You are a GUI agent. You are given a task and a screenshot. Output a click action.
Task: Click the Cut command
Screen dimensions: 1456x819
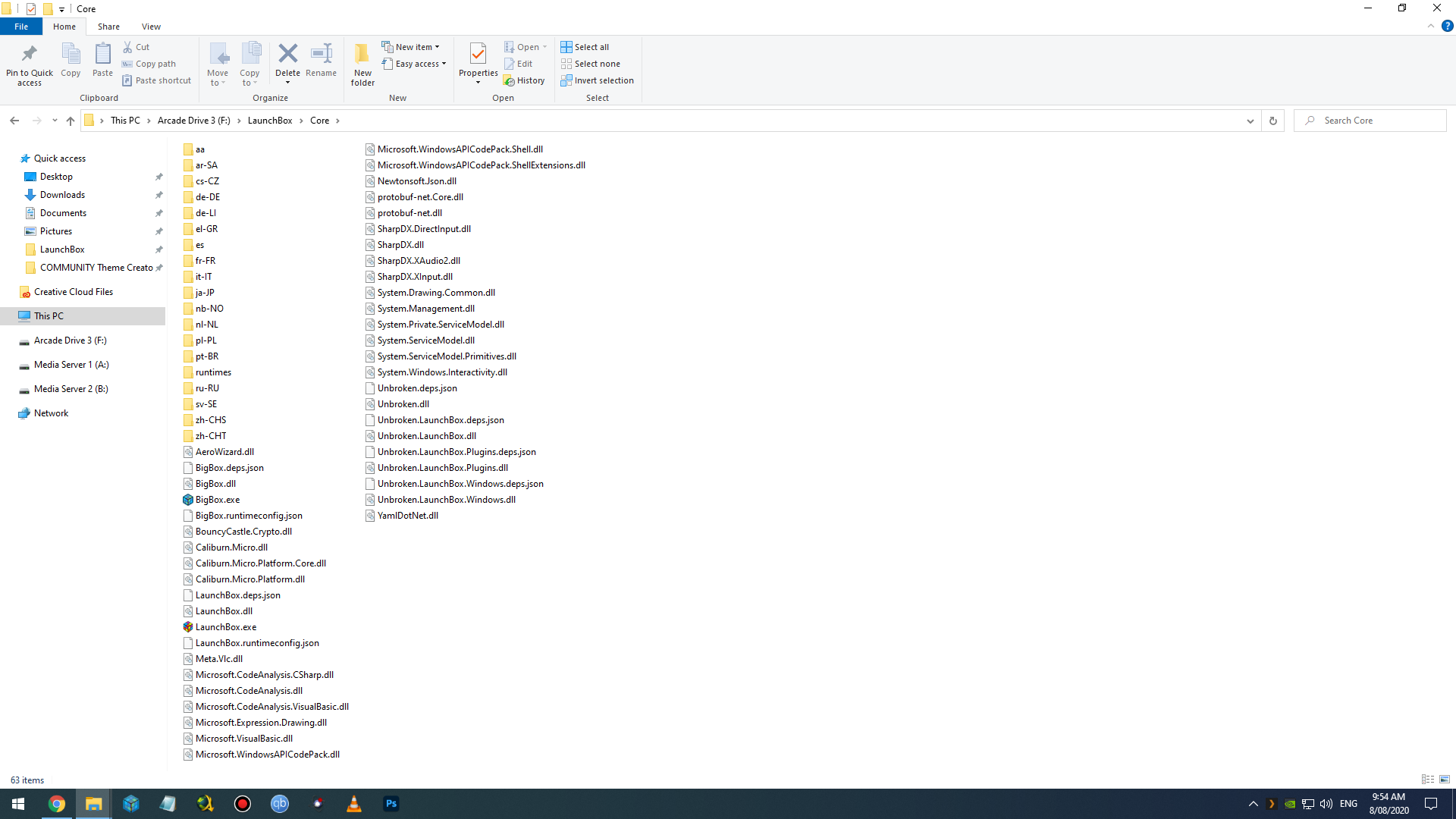136,47
